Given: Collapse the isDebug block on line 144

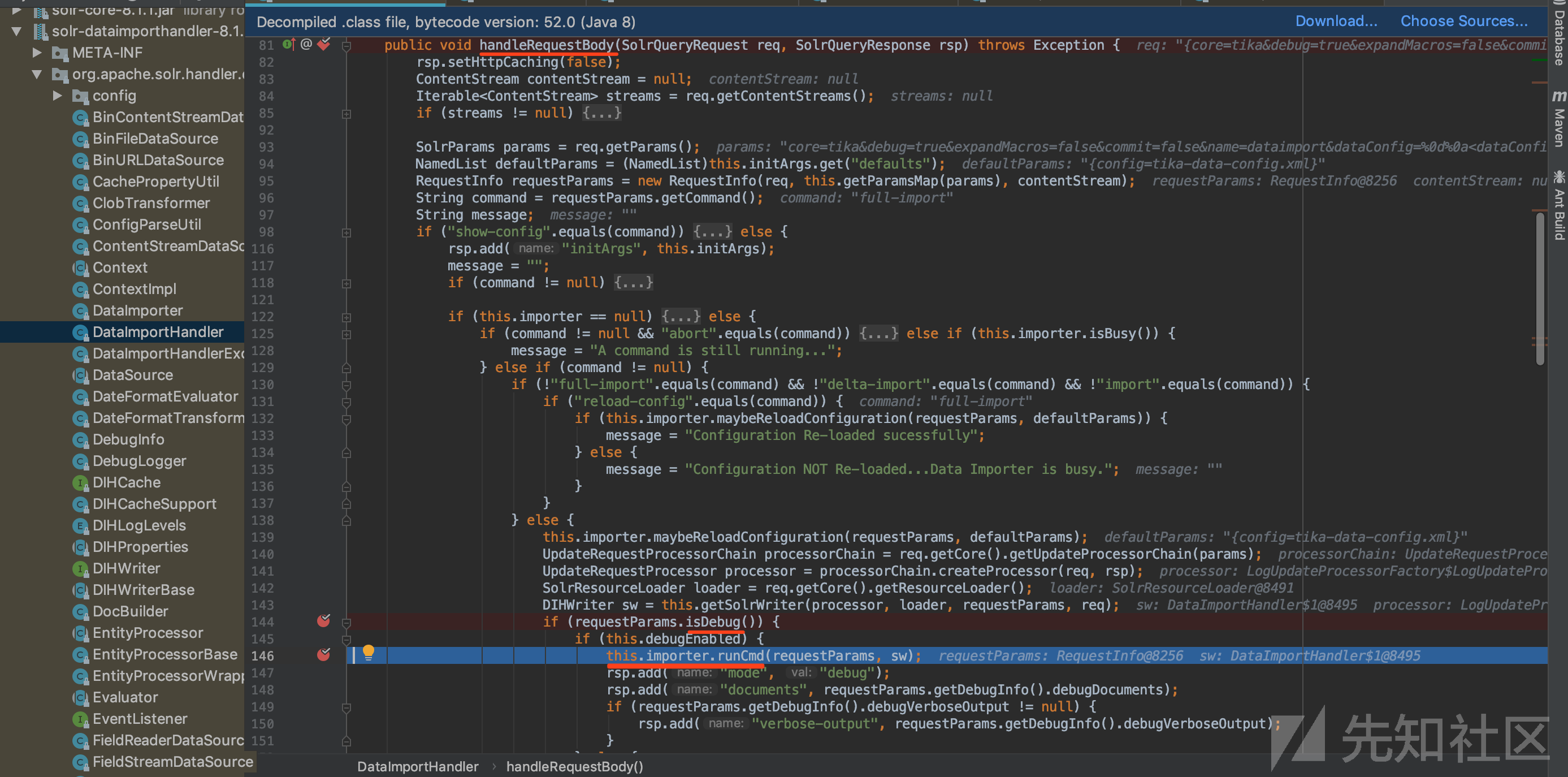Looking at the screenshot, I should (346, 622).
